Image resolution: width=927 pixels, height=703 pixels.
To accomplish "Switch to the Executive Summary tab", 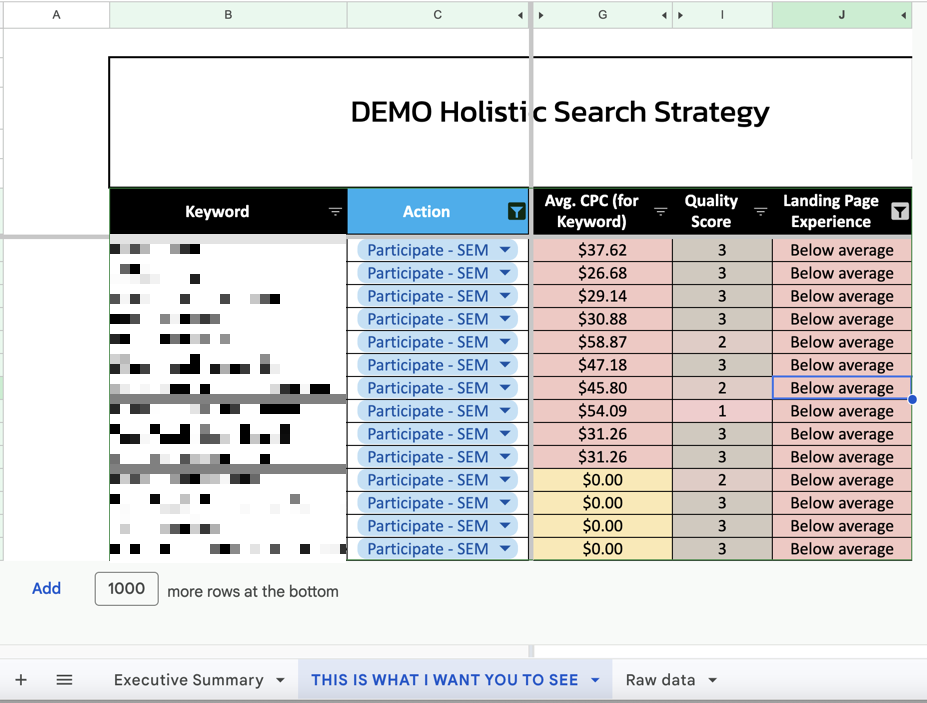I will pyautogui.click(x=188, y=680).
